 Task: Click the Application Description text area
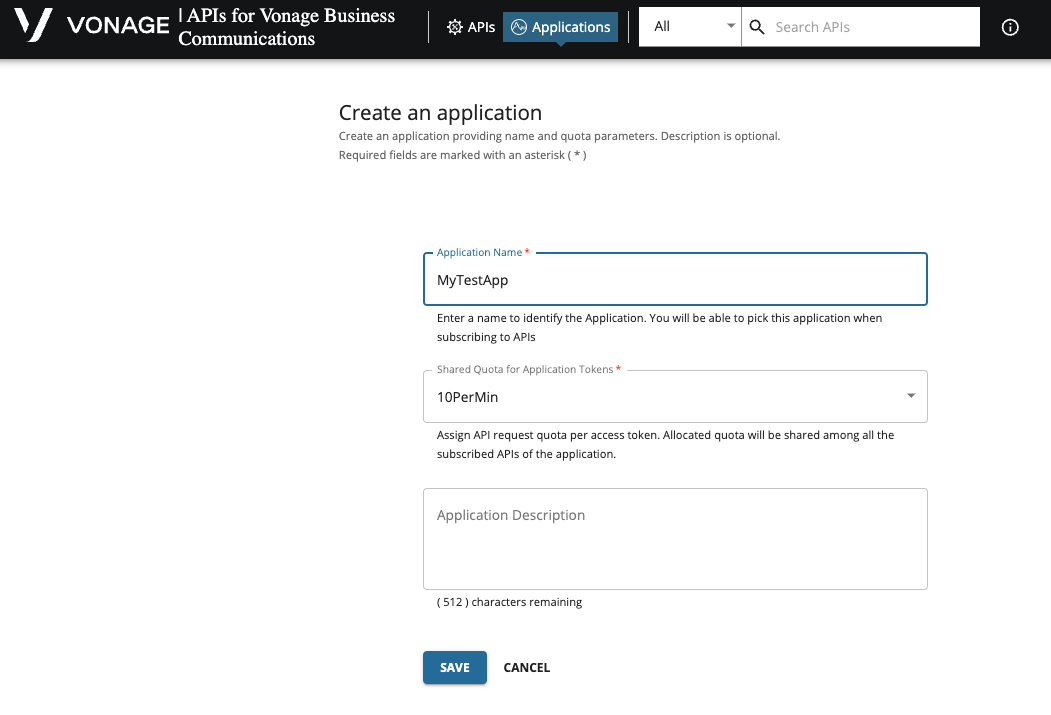[675, 538]
